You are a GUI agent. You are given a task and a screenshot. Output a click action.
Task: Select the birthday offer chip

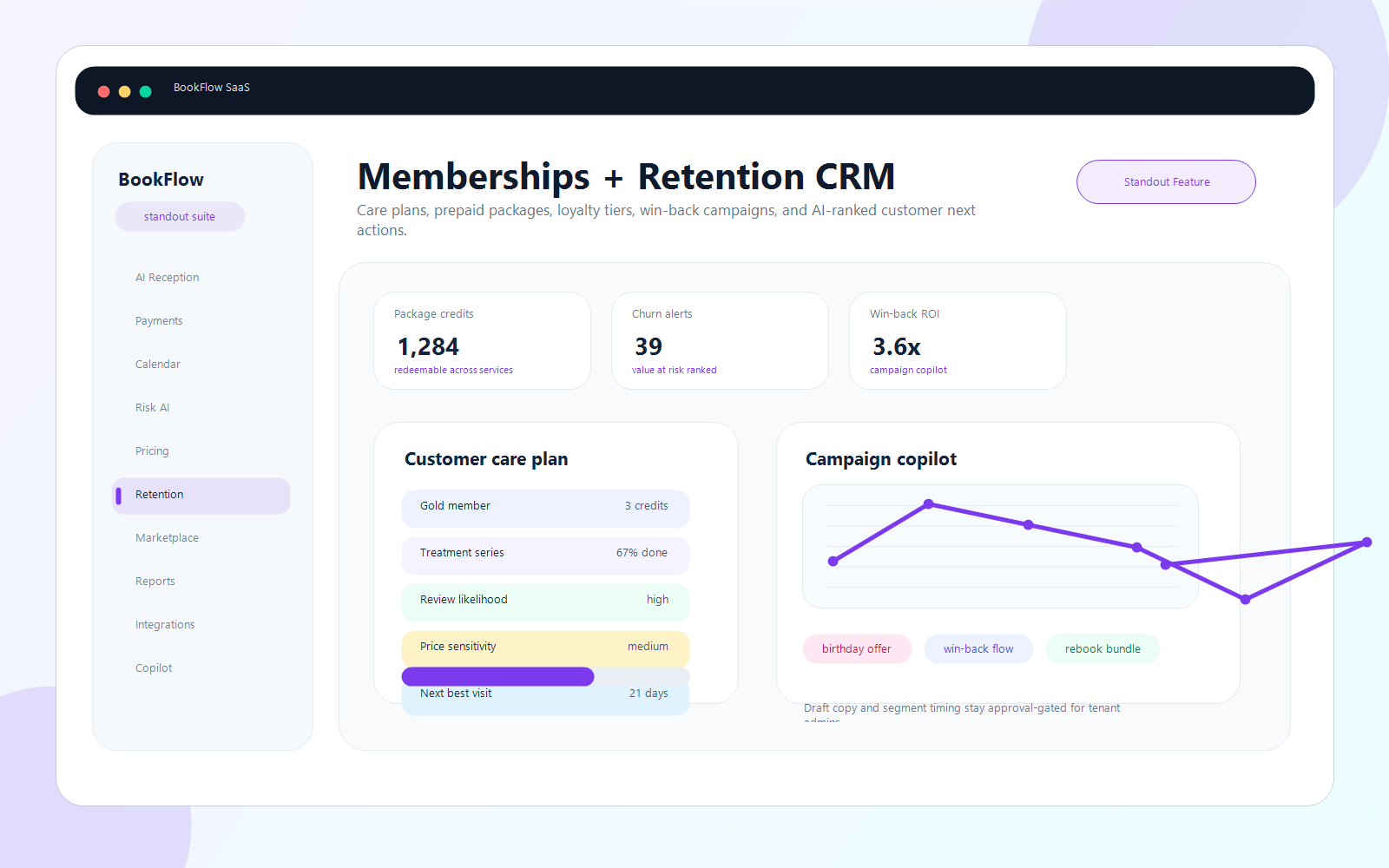click(857, 648)
